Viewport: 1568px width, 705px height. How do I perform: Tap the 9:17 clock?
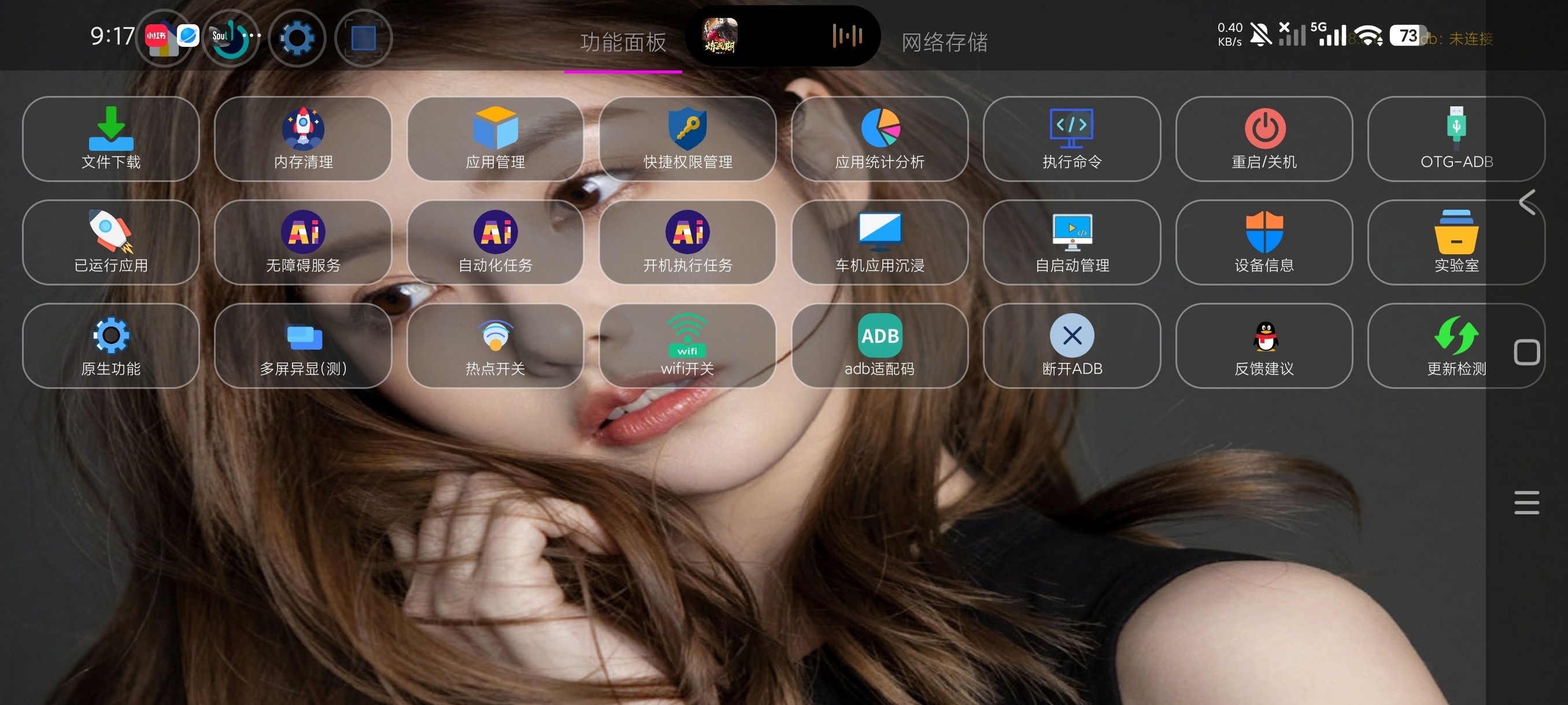pyautogui.click(x=112, y=36)
